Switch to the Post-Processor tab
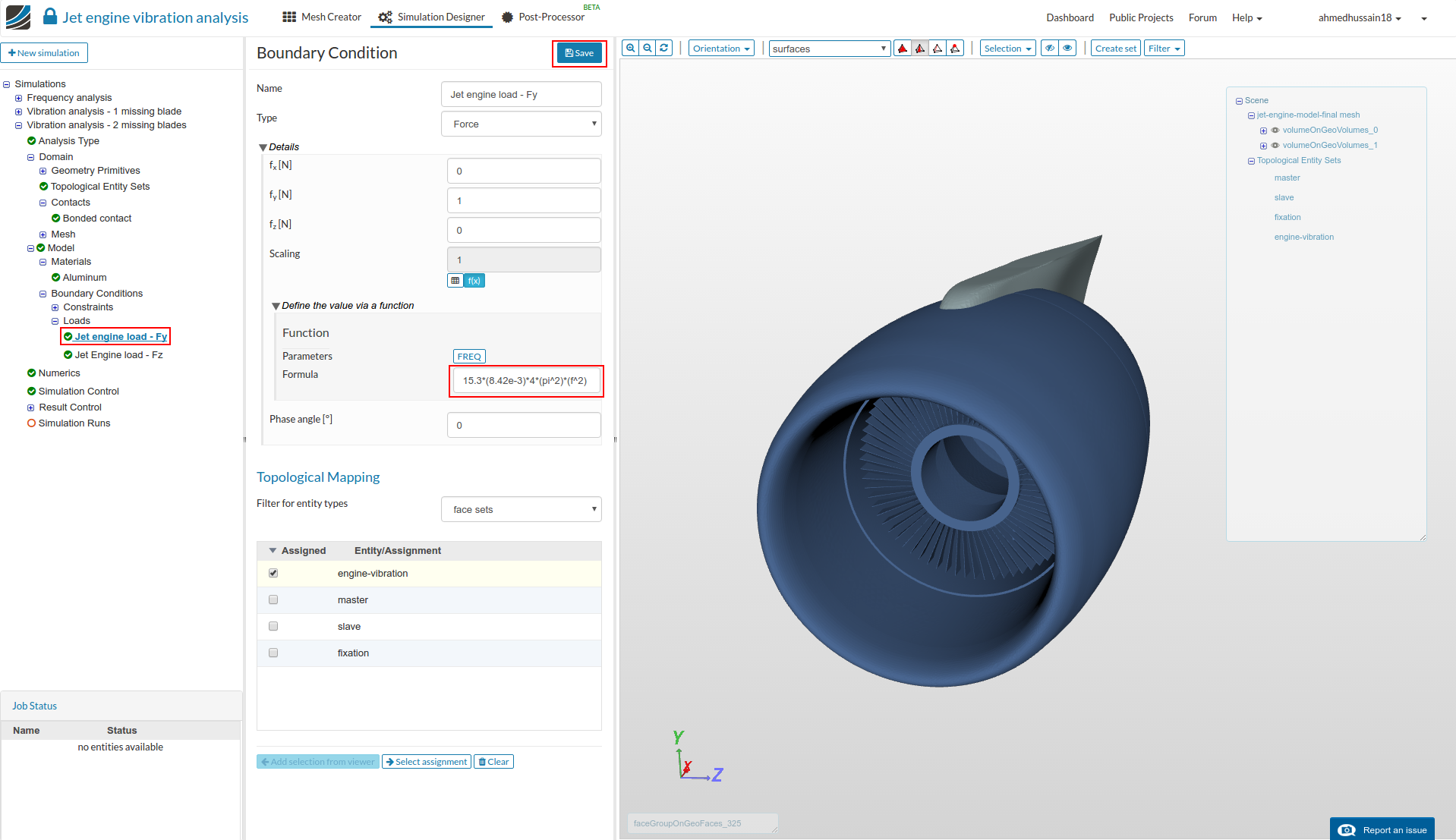 (543, 17)
